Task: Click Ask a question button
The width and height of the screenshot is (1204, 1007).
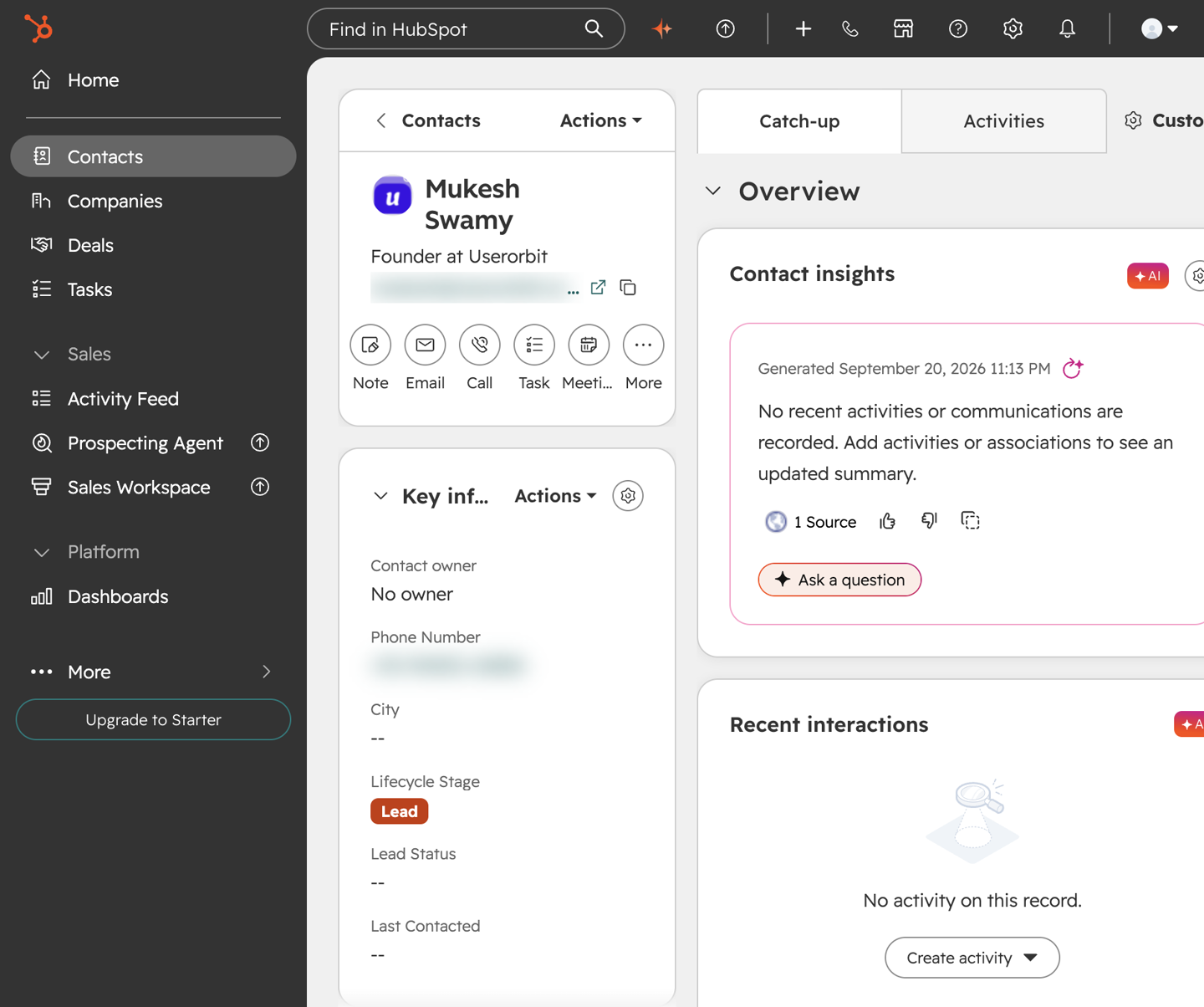Action: click(x=839, y=580)
